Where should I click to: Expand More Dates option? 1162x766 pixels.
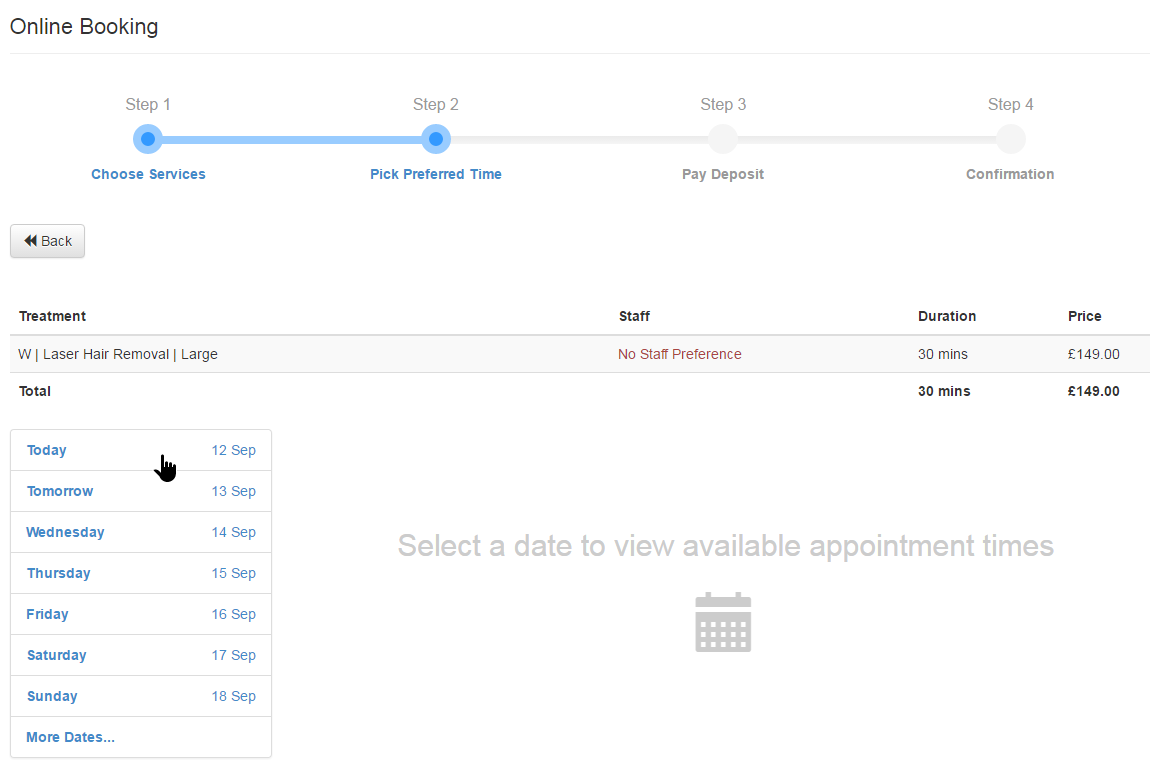[71, 737]
